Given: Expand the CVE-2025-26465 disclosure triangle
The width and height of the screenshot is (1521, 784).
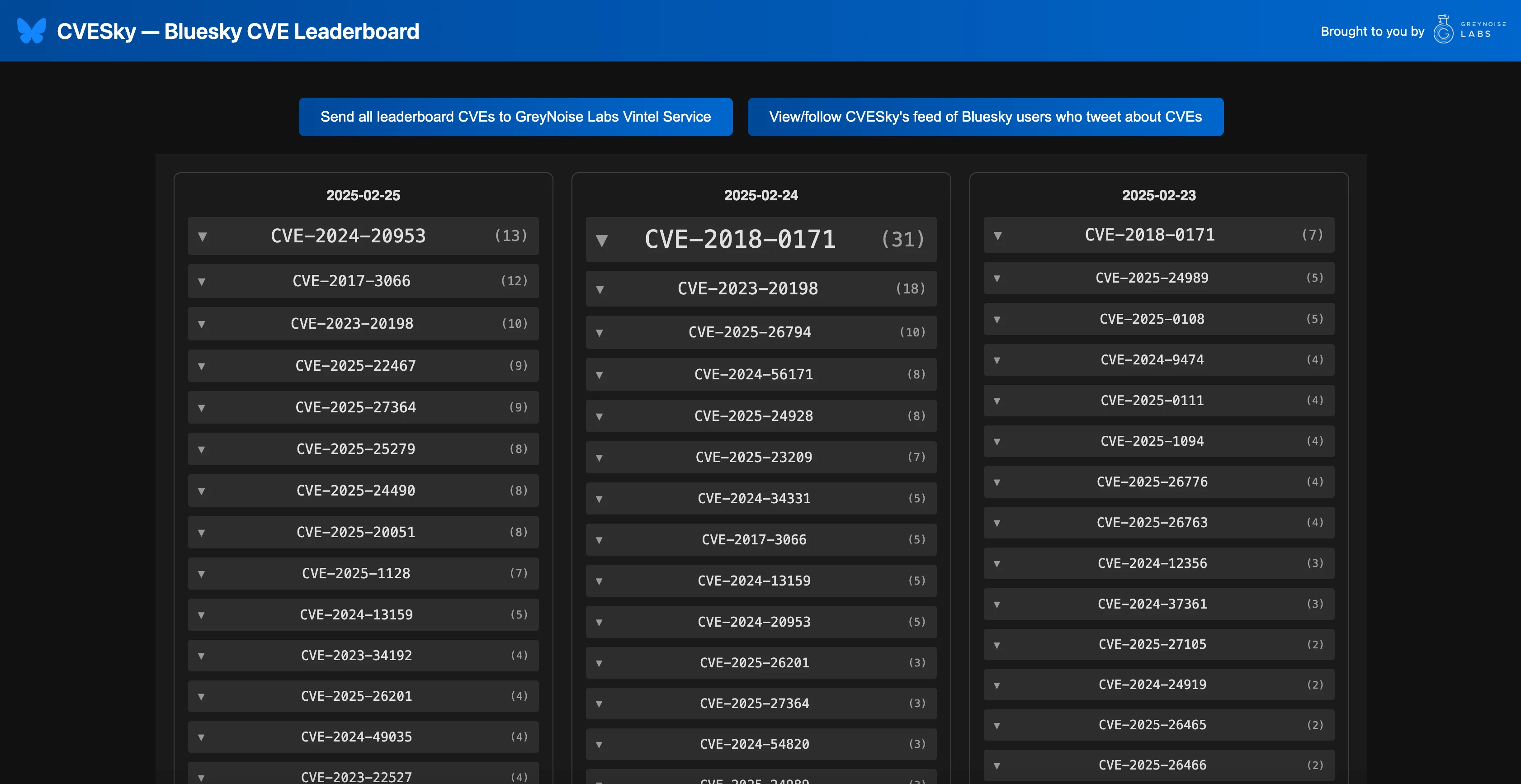Looking at the screenshot, I should [x=997, y=726].
